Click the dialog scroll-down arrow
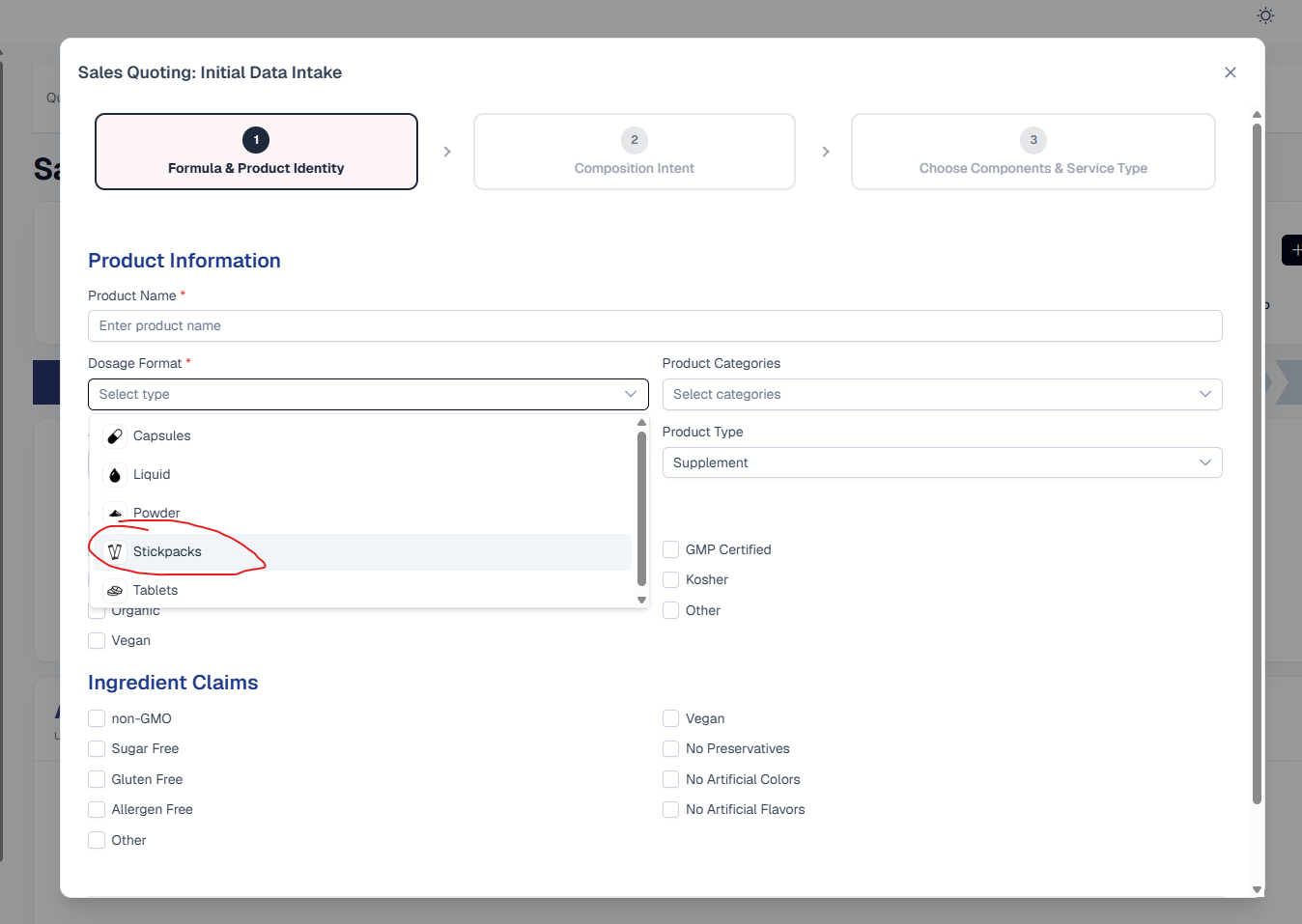Viewport: 1302px width, 924px height. point(1257,889)
